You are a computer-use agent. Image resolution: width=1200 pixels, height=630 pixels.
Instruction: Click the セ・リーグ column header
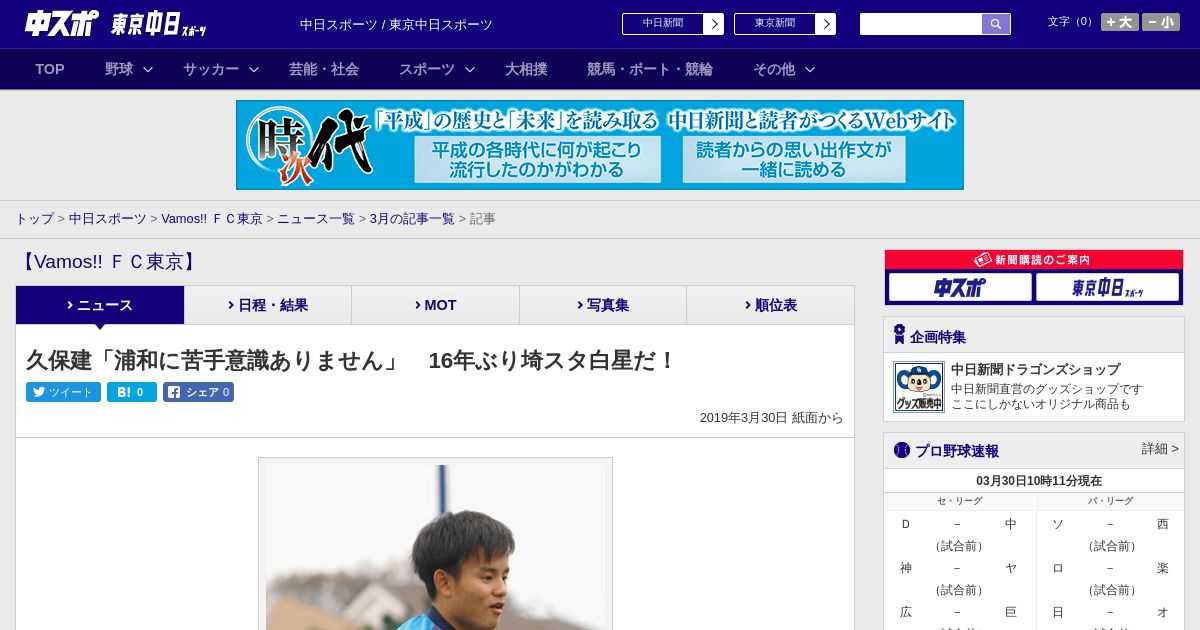(x=959, y=501)
